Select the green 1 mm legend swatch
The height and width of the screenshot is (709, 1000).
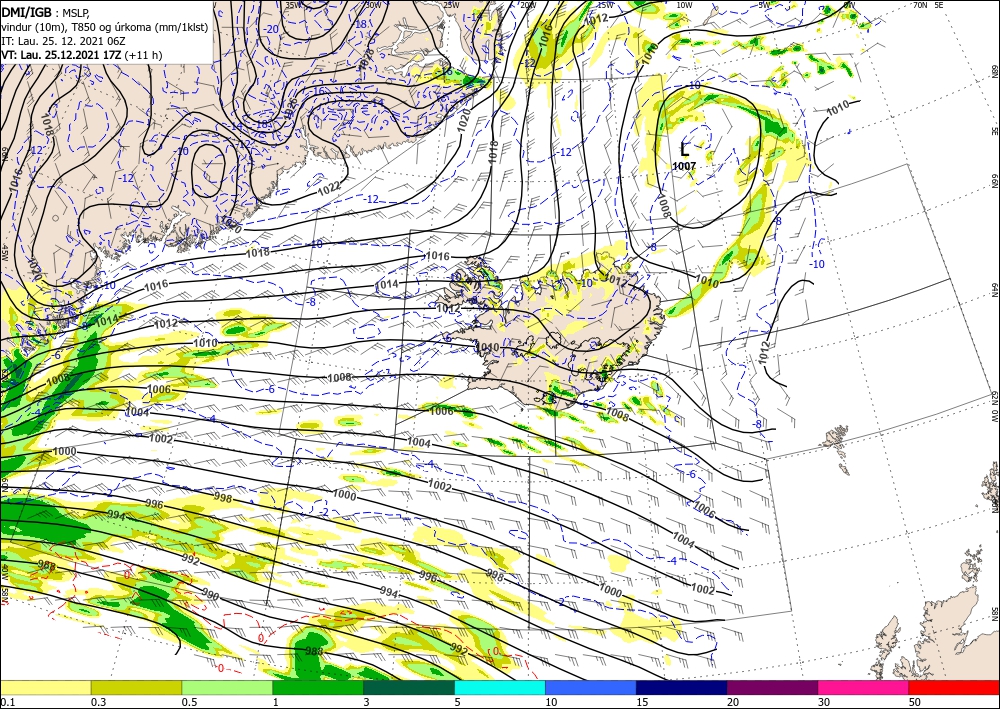pyautogui.click(x=318, y=687)
